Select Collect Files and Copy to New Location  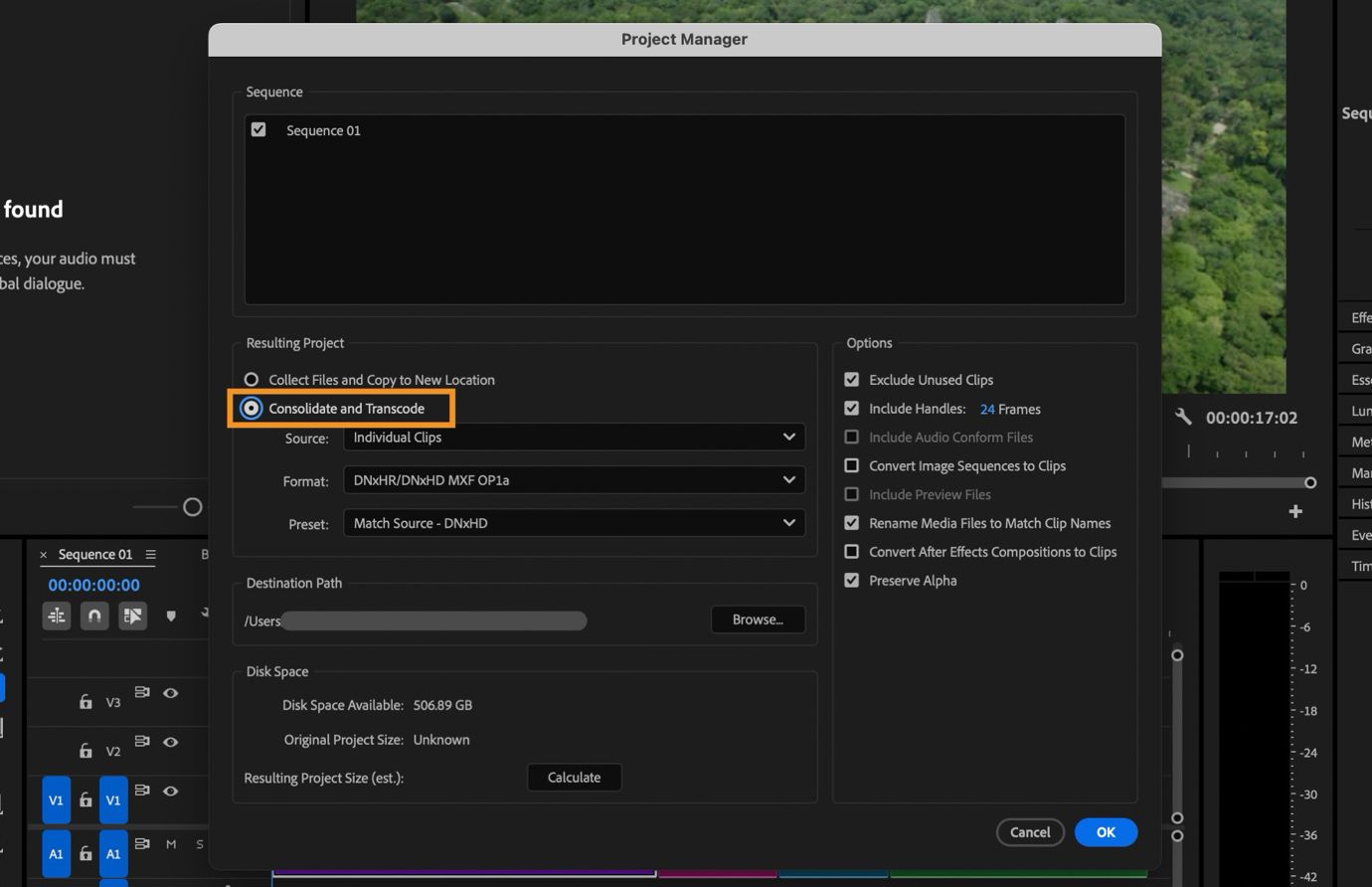252,380
